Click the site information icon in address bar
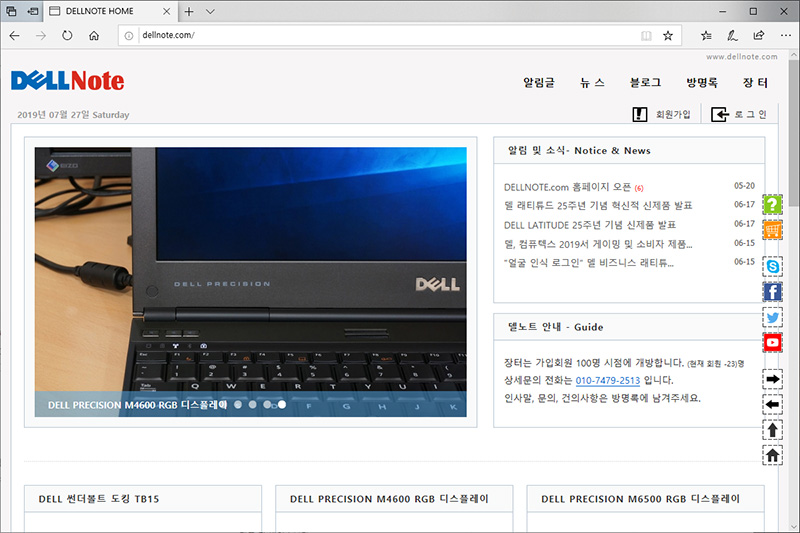The image size is (800, 533). (129, 36)
